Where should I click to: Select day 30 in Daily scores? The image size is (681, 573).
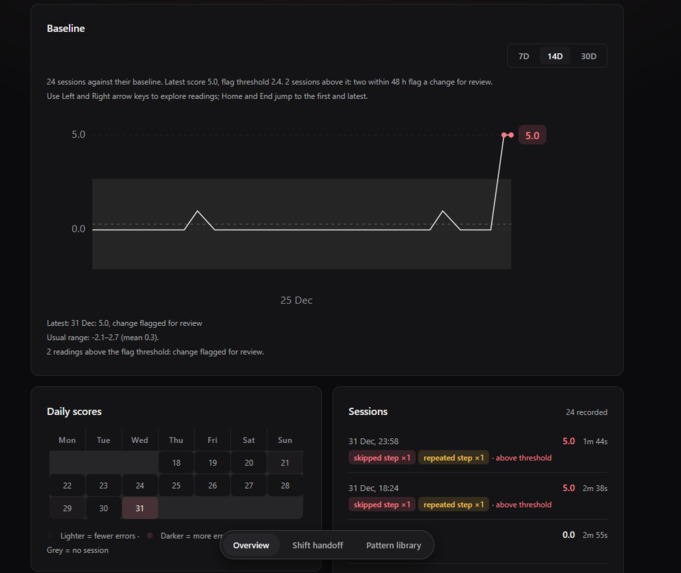pyautogui.click(x=103, y=508)
